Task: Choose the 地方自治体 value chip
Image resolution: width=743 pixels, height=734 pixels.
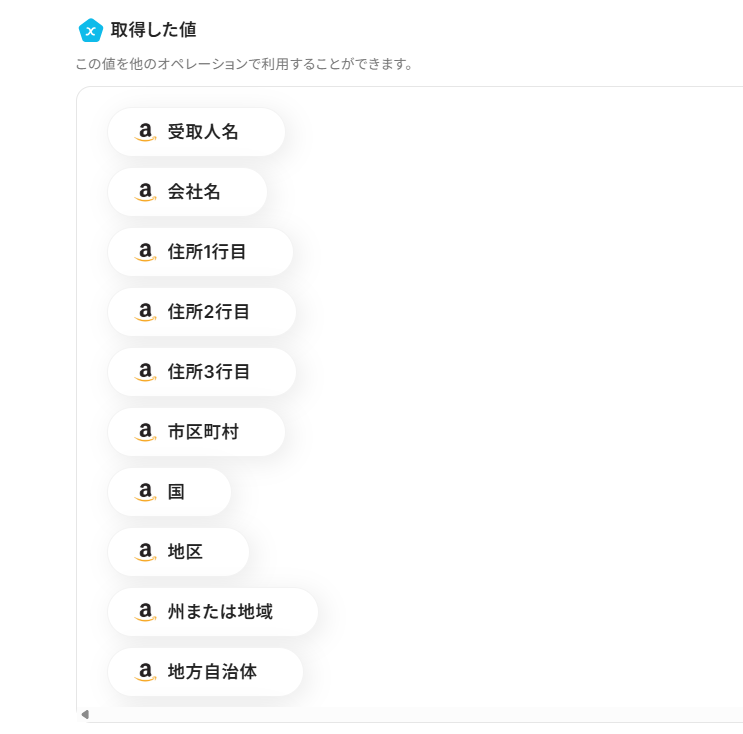Action: click(206, 672)
